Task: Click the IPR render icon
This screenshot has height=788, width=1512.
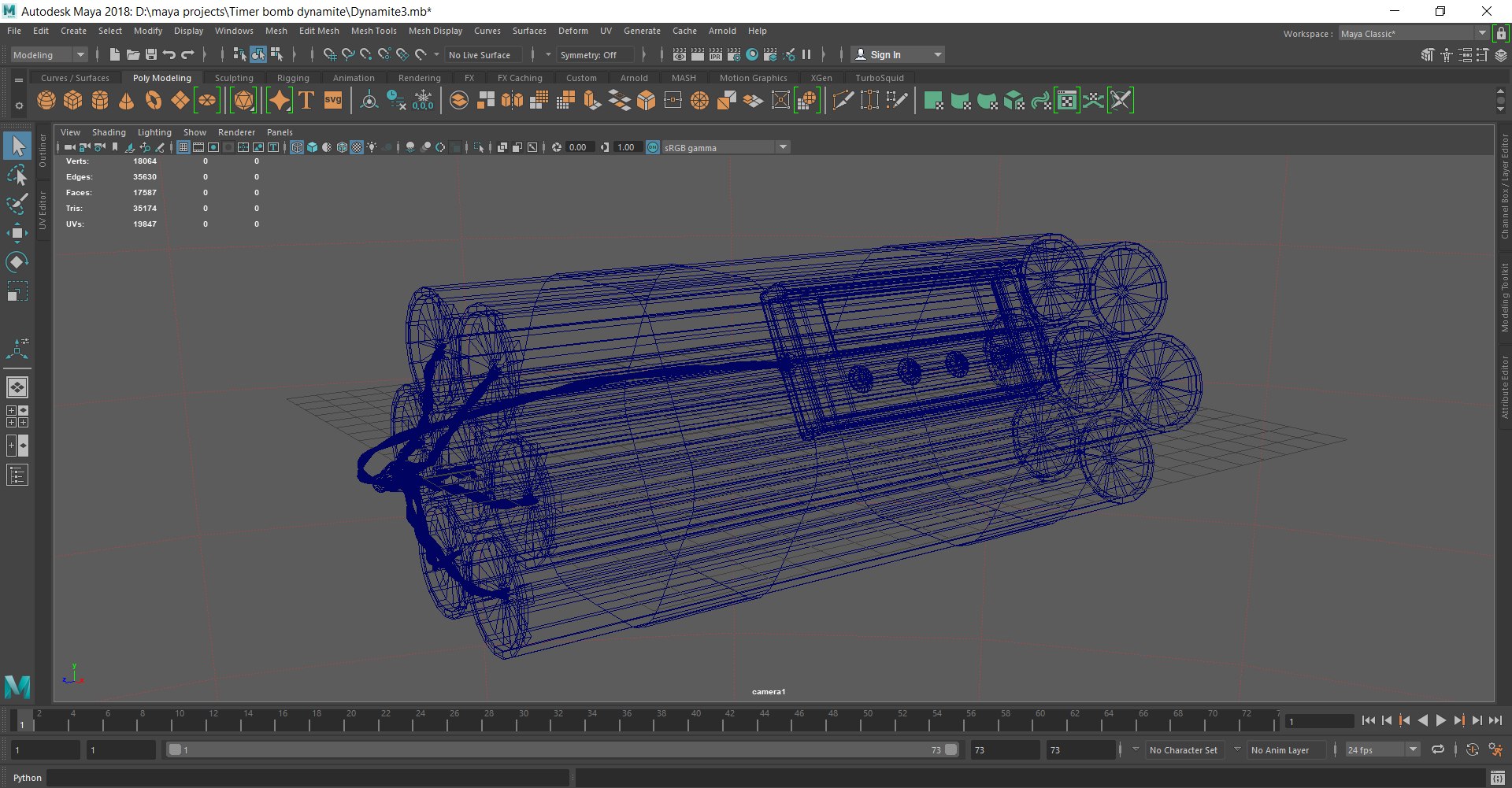Action: pos(715,54)
